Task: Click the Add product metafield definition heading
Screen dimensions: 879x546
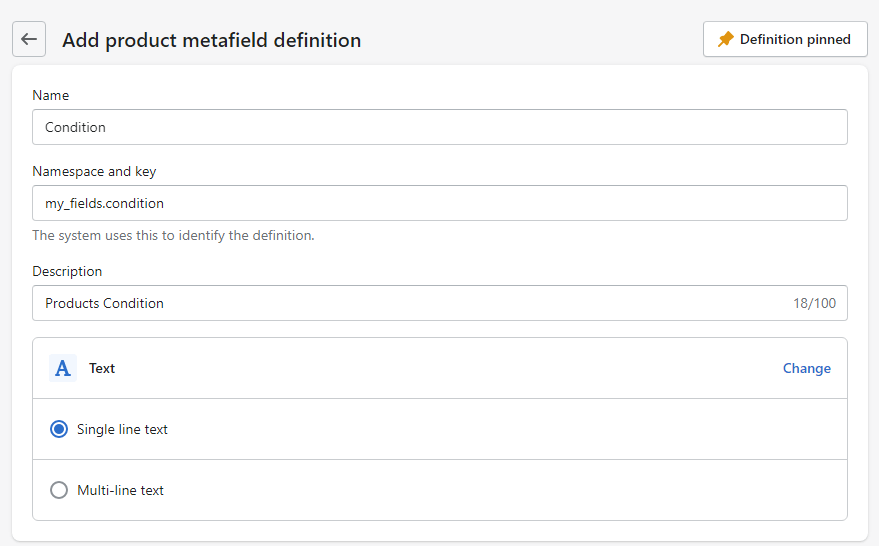Action: tap(211, 40)
